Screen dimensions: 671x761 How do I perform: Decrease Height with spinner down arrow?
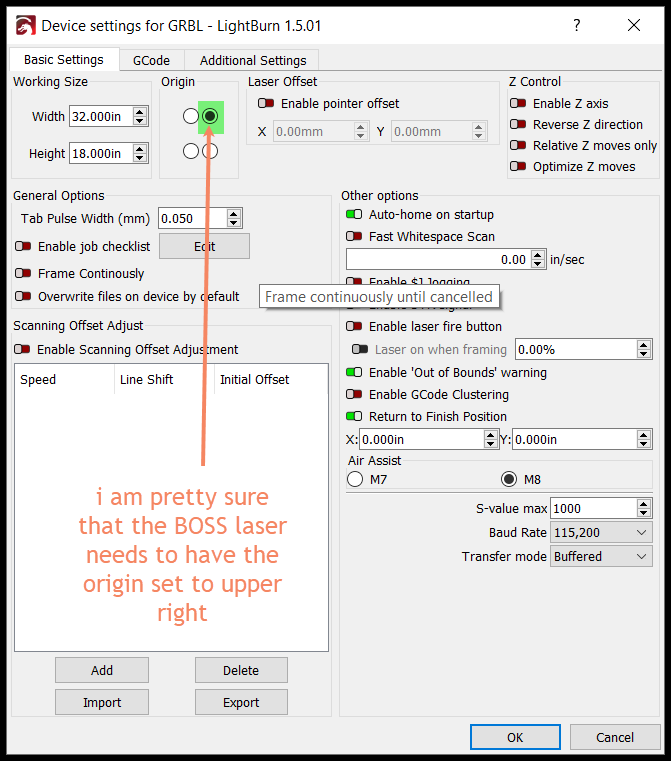click(x=140, y=159)
